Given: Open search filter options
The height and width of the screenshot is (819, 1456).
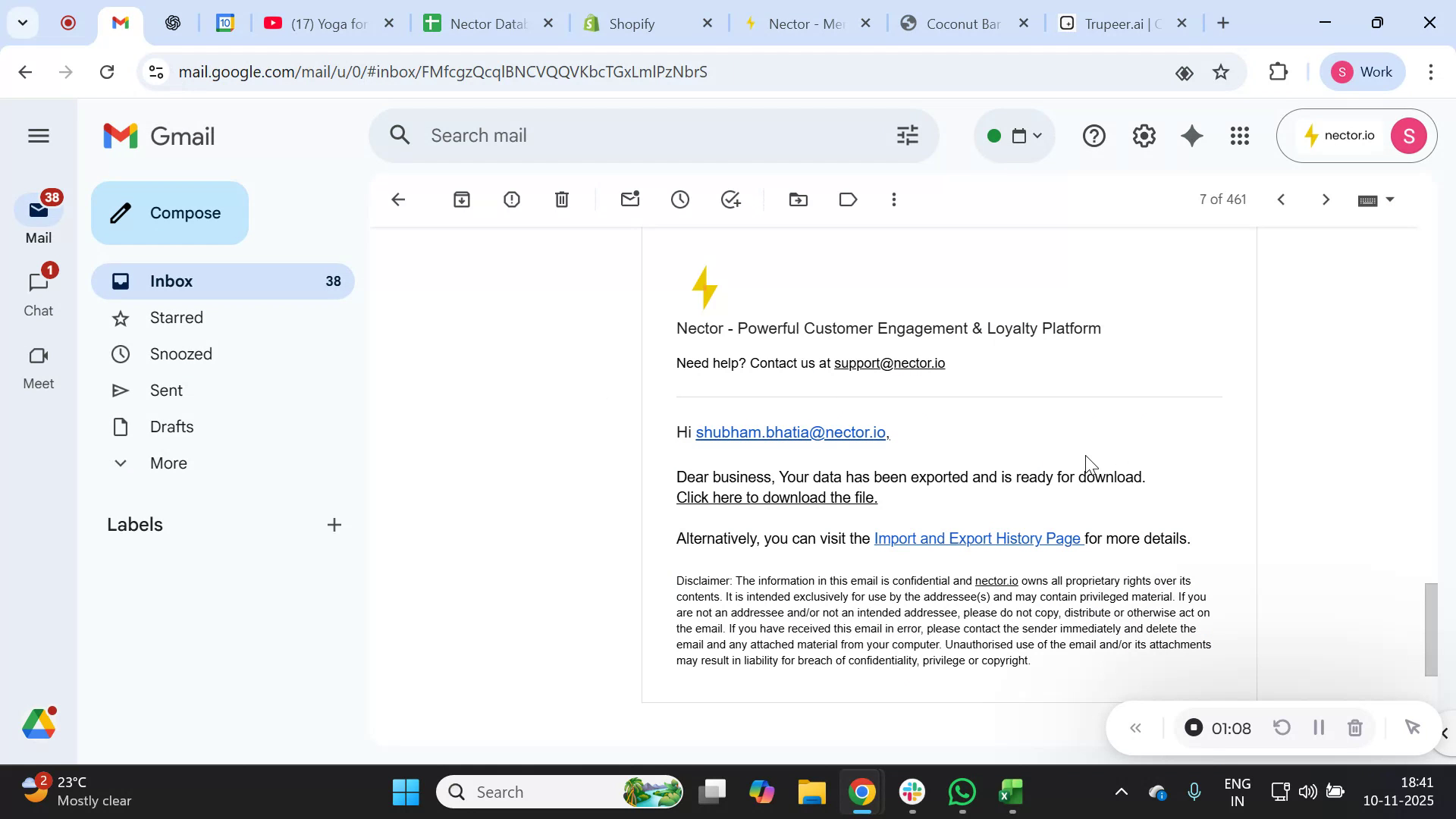Looking at the screenshot, I should pos(907,136).
